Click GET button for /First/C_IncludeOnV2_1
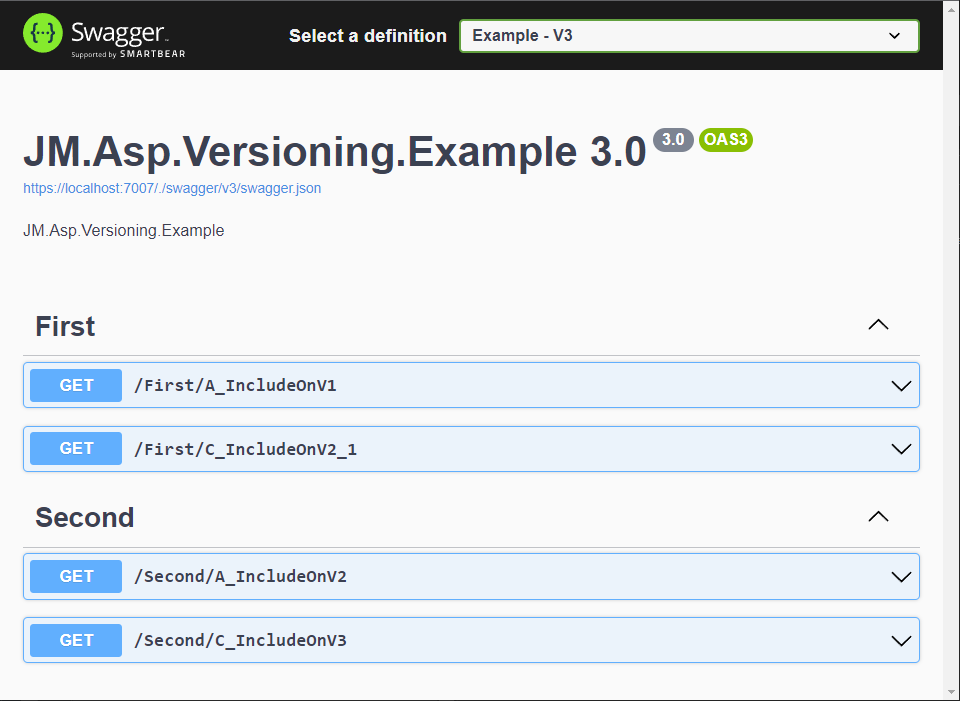 [x=76, y=449]
